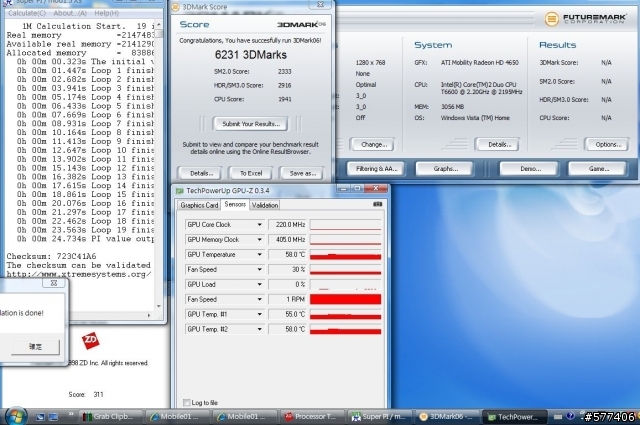This screenshot has height=425, width=640.
Task: Switch to the Graphics Card tab
Action: pyautogui.click(x=199, y=205)
